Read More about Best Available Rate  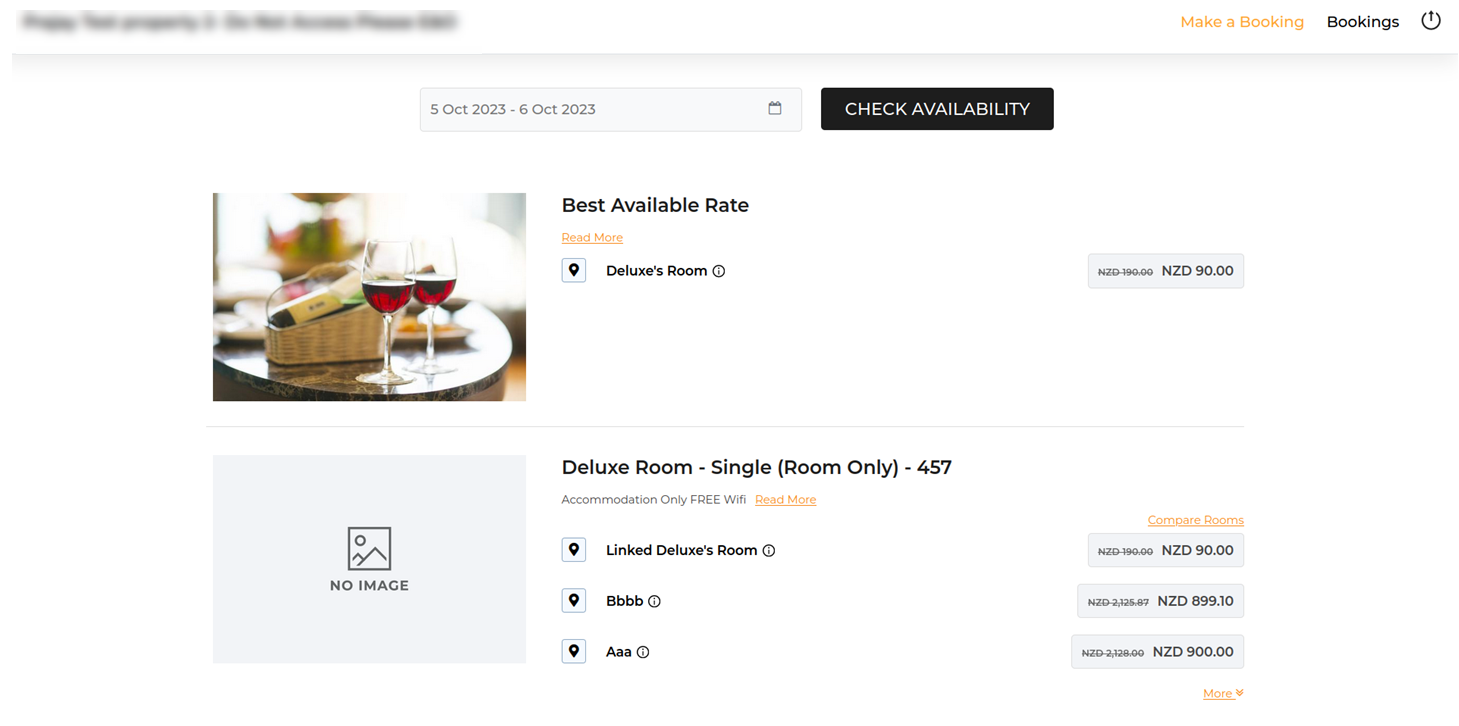pyautogui.click(x=592, y=238)
